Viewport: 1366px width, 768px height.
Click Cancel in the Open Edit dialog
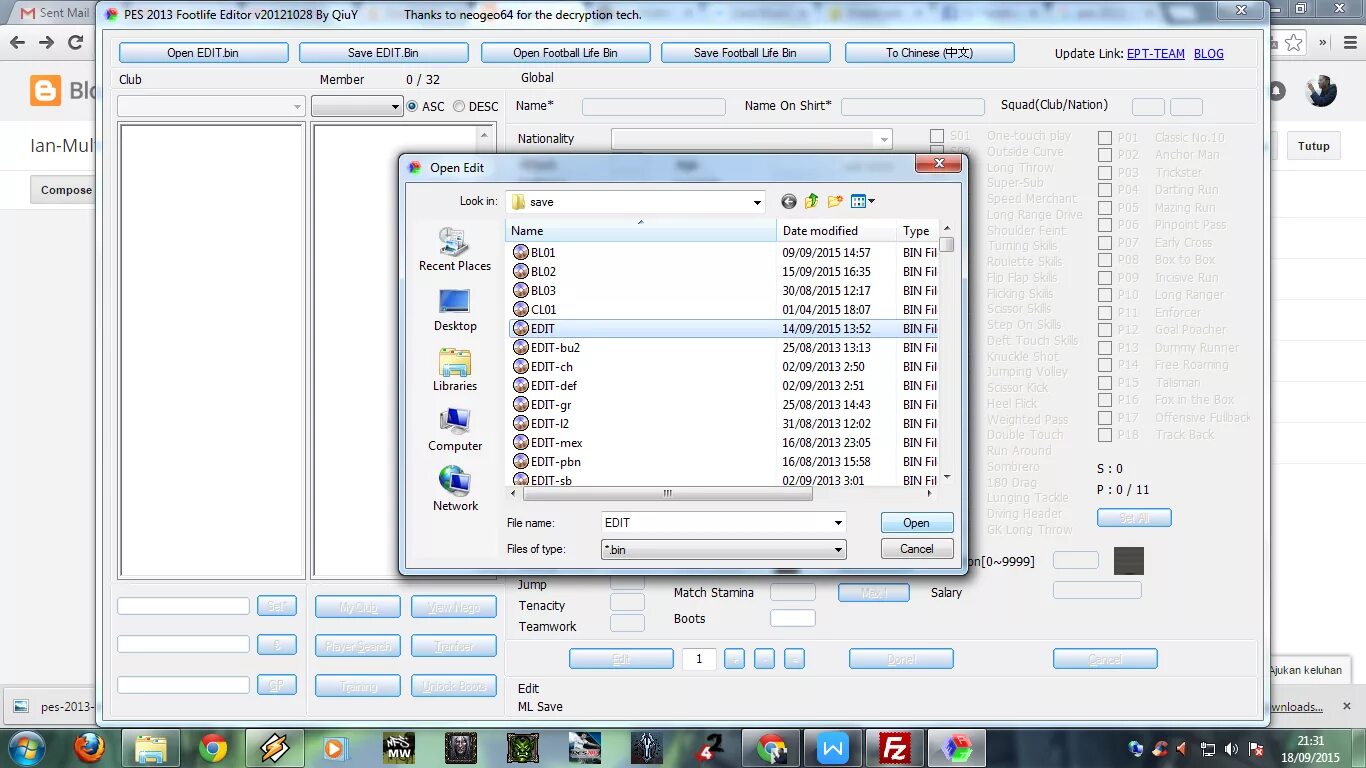click(x=917, y=549)
